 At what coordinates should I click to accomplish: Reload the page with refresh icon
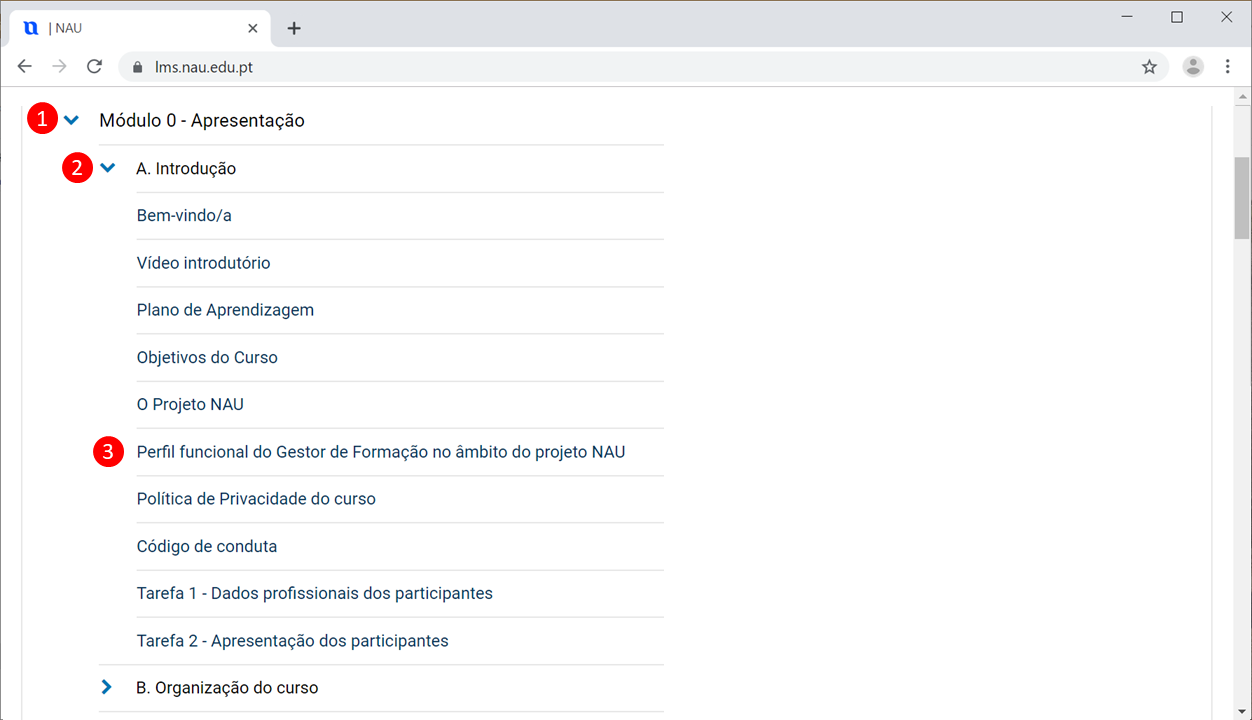tap(95, 67)
